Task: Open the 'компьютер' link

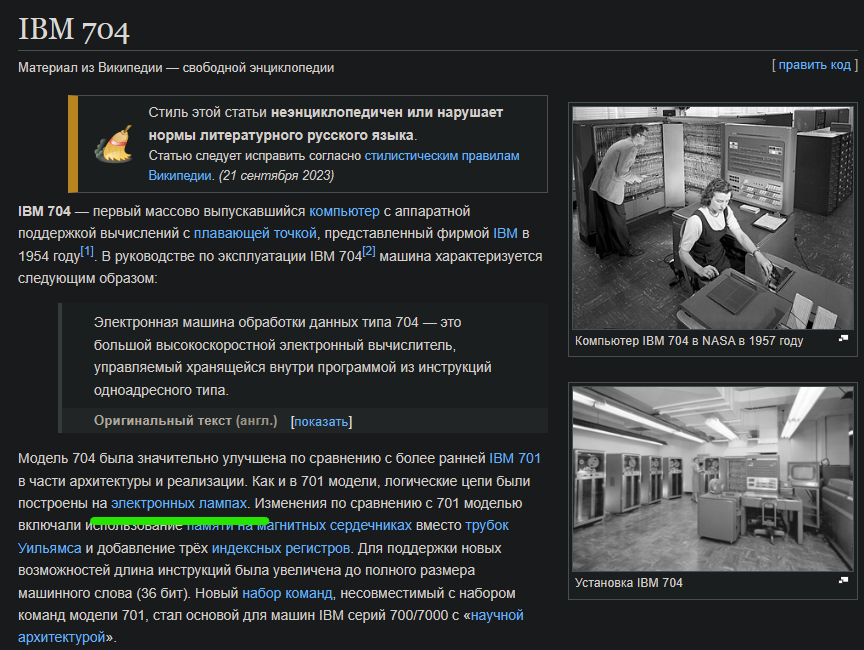Action: pyautogui.click(x=344, y=211)
